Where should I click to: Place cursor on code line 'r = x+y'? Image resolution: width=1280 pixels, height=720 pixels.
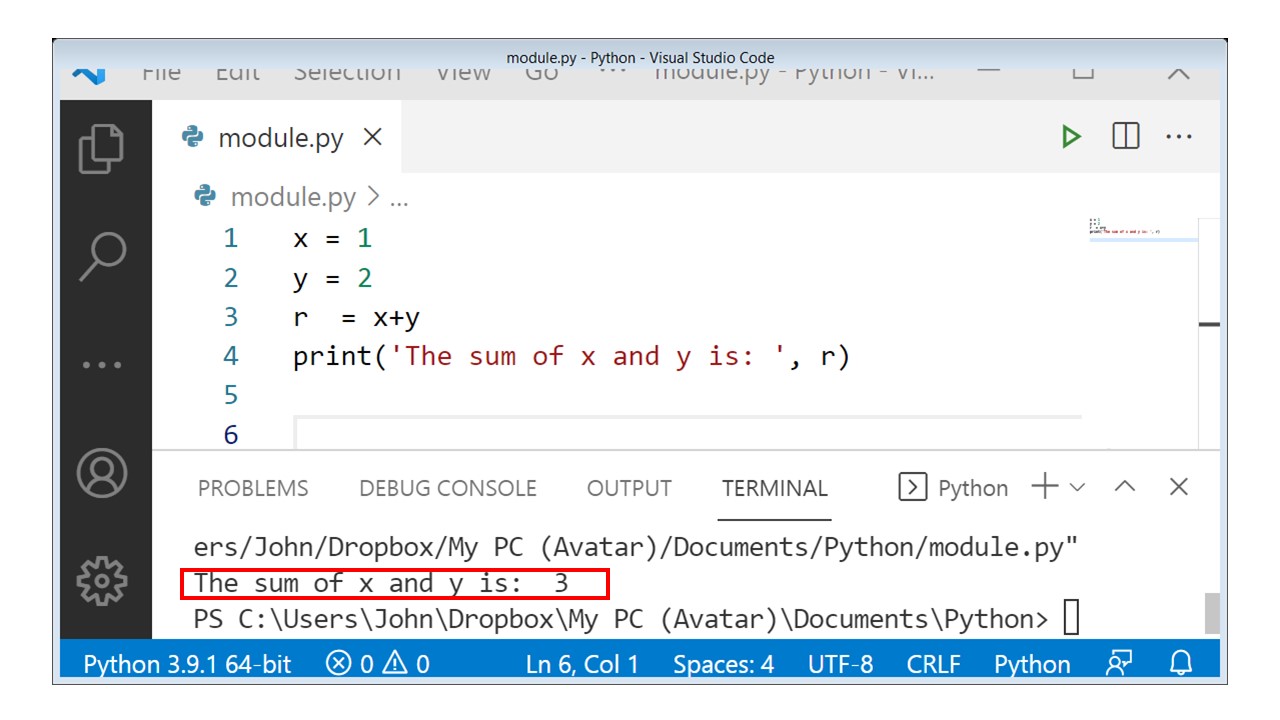356,317
